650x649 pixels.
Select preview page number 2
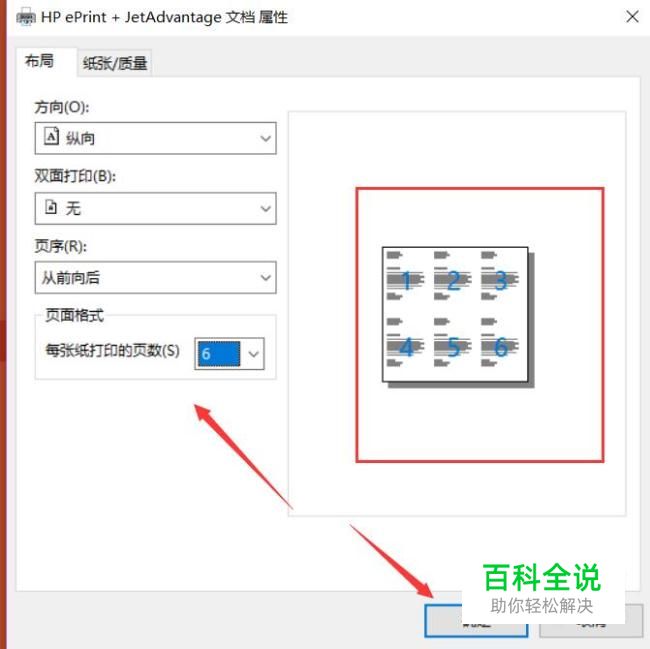pos(454,281)
